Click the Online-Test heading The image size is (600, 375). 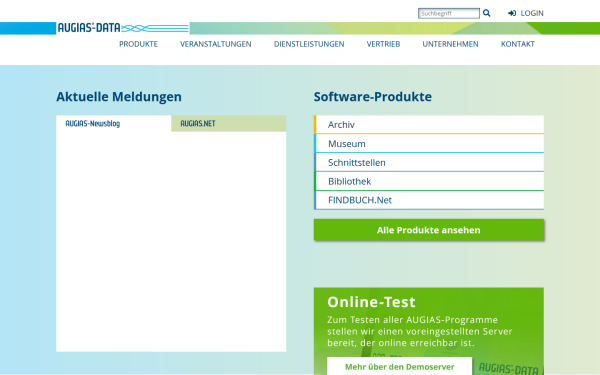(371, 302)
